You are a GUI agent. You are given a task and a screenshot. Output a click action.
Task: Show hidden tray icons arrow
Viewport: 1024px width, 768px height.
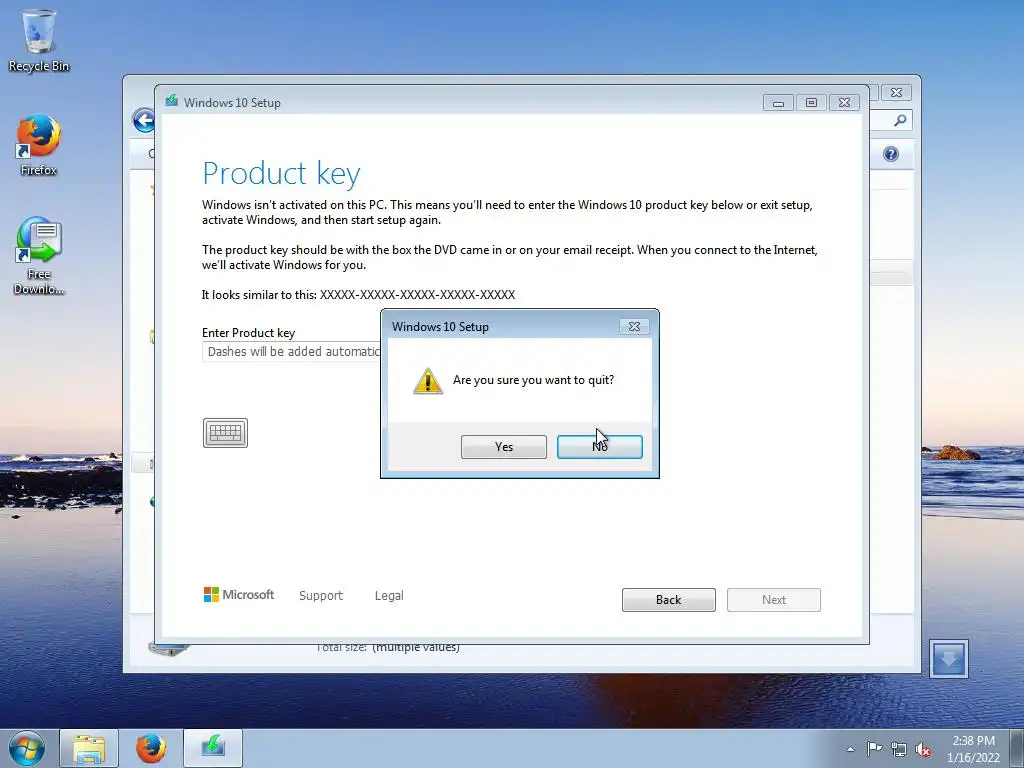pyautogui.click(x=850, y=749)
